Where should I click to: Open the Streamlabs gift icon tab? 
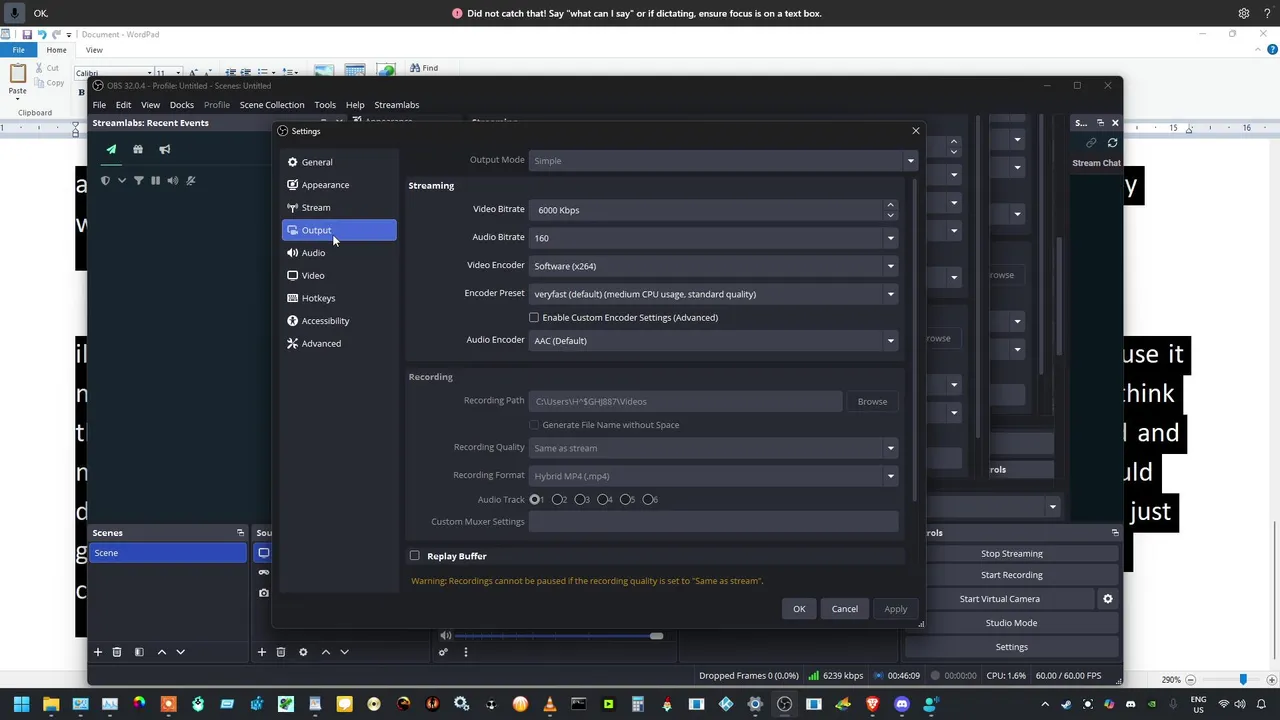coord(138,149)
